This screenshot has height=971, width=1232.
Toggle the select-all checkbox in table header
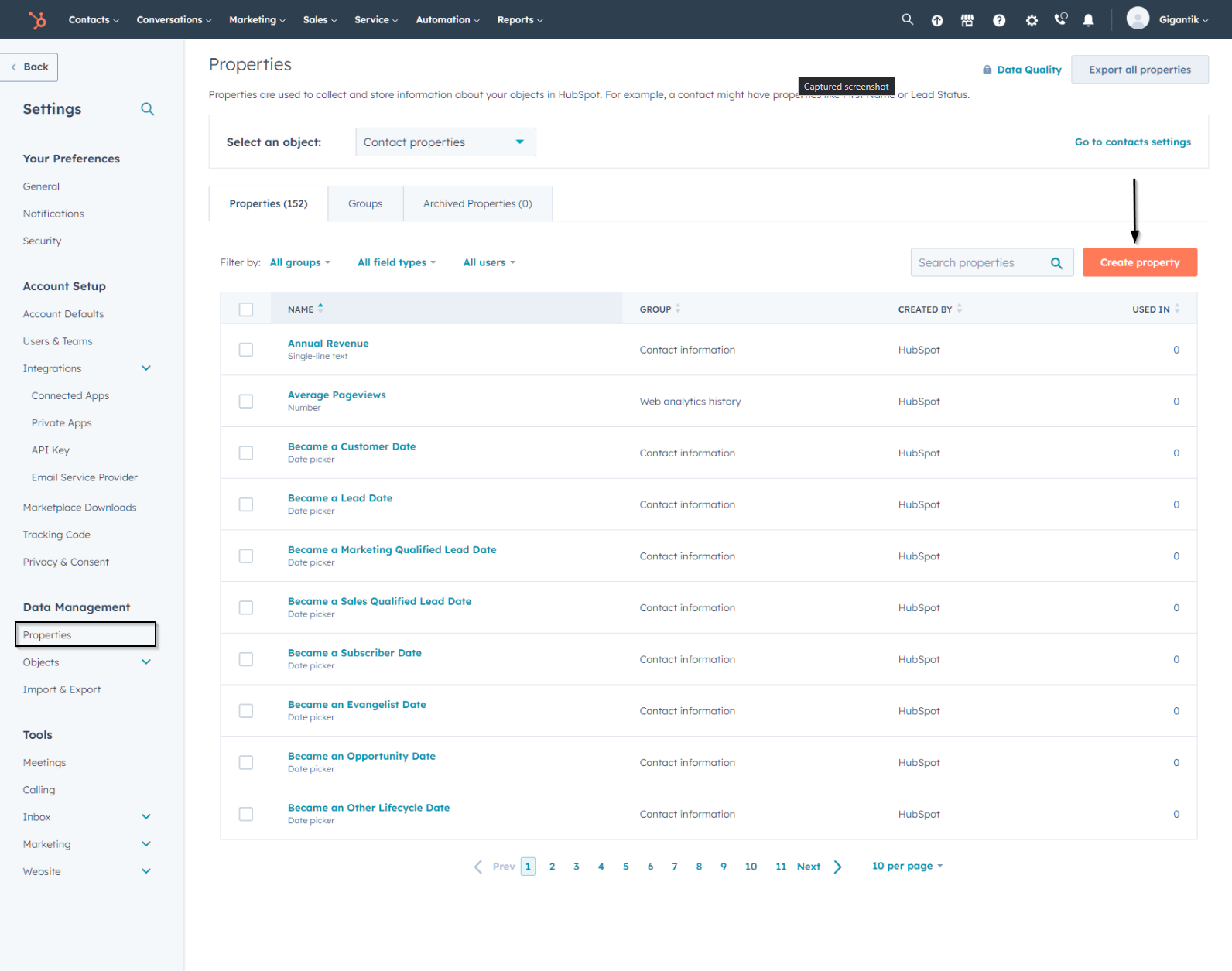click(x=246, y=309)
